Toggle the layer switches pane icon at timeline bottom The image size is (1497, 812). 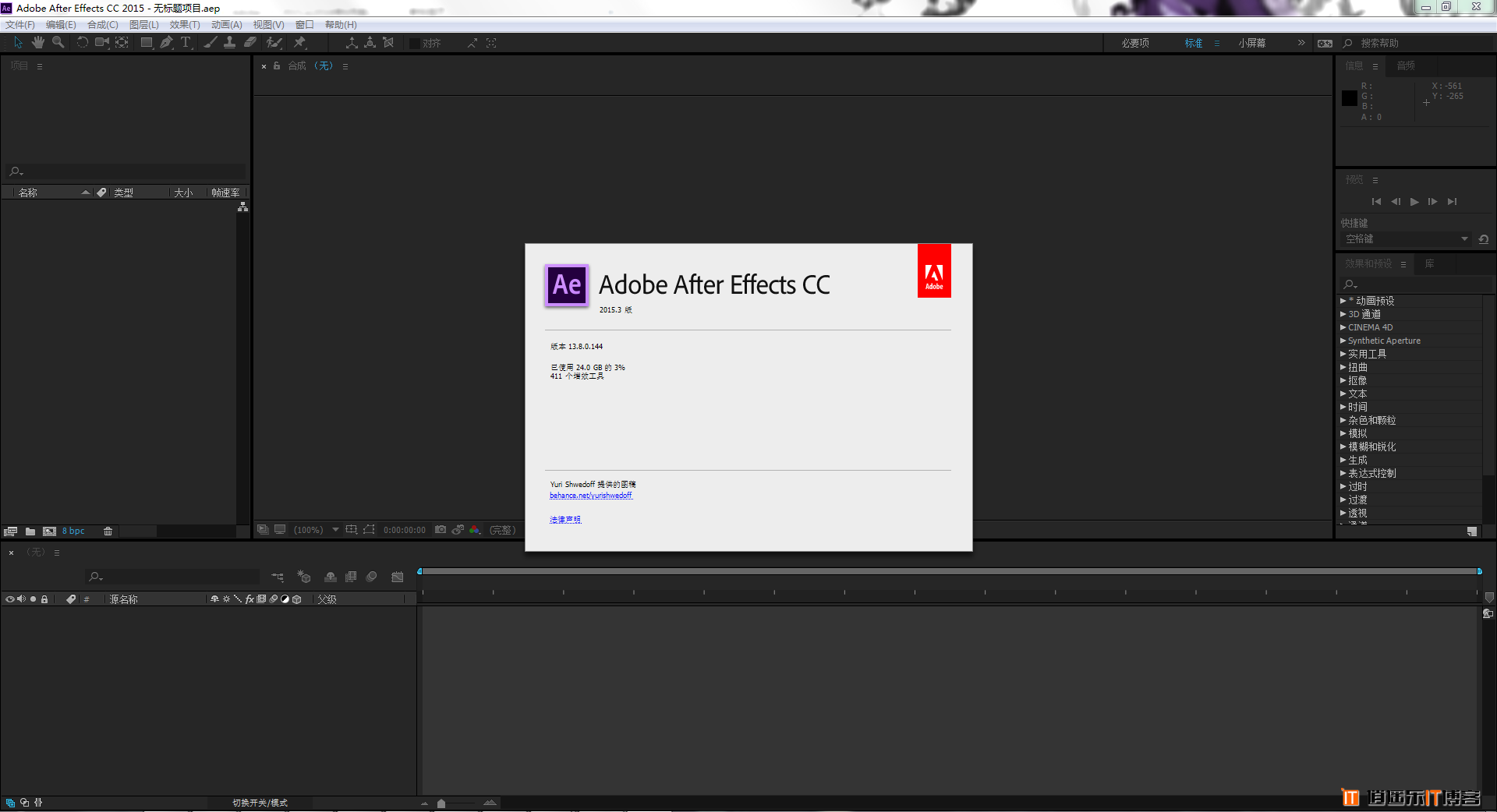click(10, 802)
